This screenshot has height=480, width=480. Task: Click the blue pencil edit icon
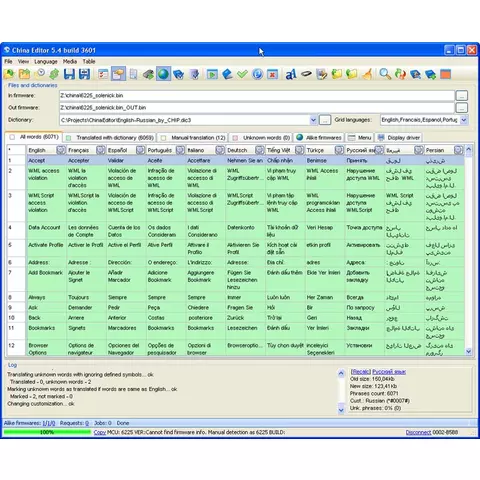pos(227,74)
